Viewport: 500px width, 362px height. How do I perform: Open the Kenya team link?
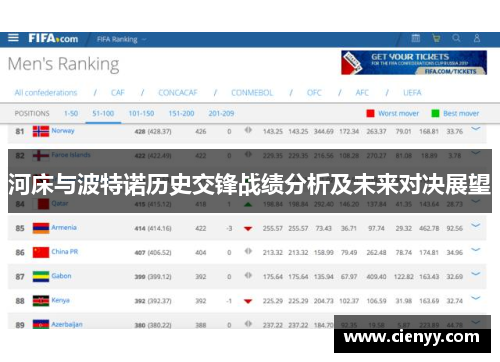(x=60, y=300)
